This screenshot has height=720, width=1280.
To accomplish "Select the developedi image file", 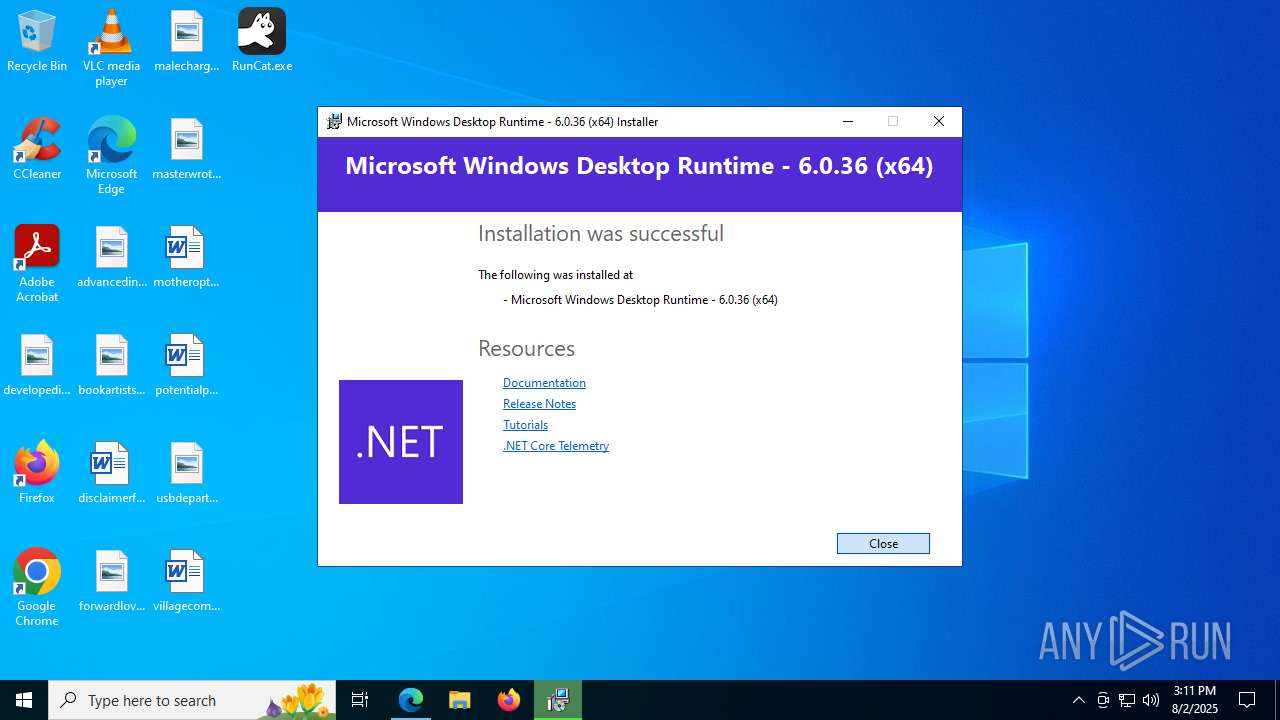I will [x=37, y=365].
